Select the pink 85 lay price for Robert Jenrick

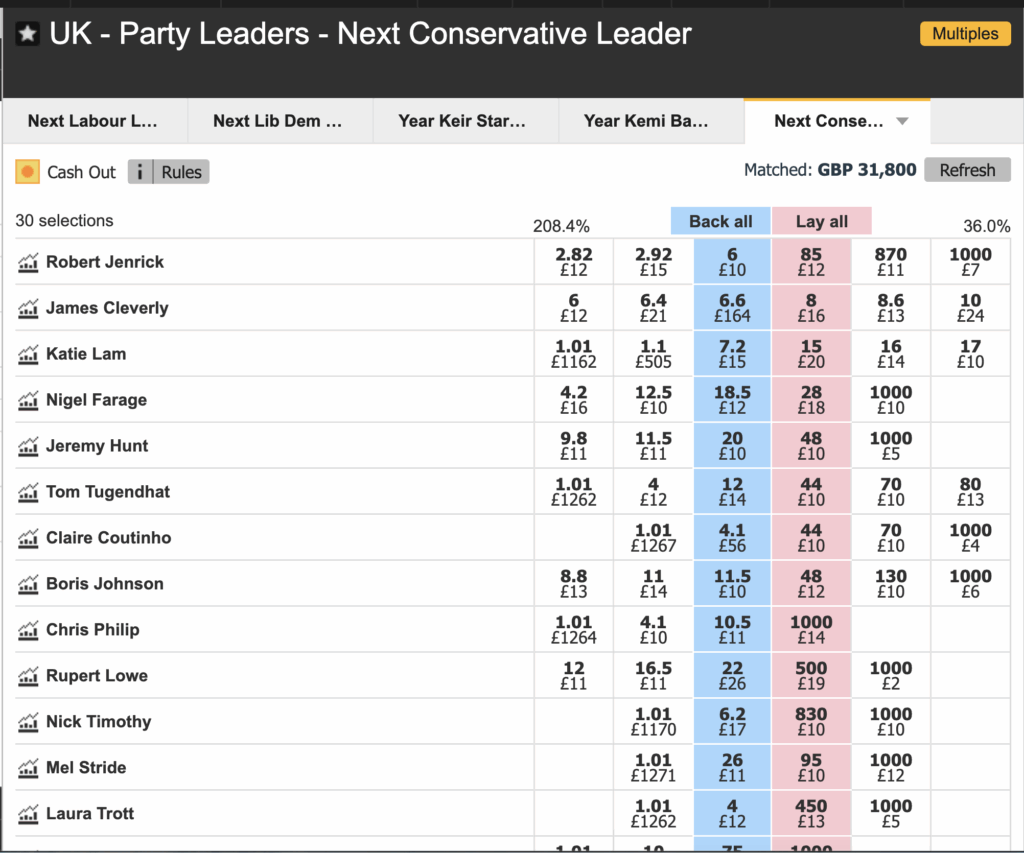(811, 262)
